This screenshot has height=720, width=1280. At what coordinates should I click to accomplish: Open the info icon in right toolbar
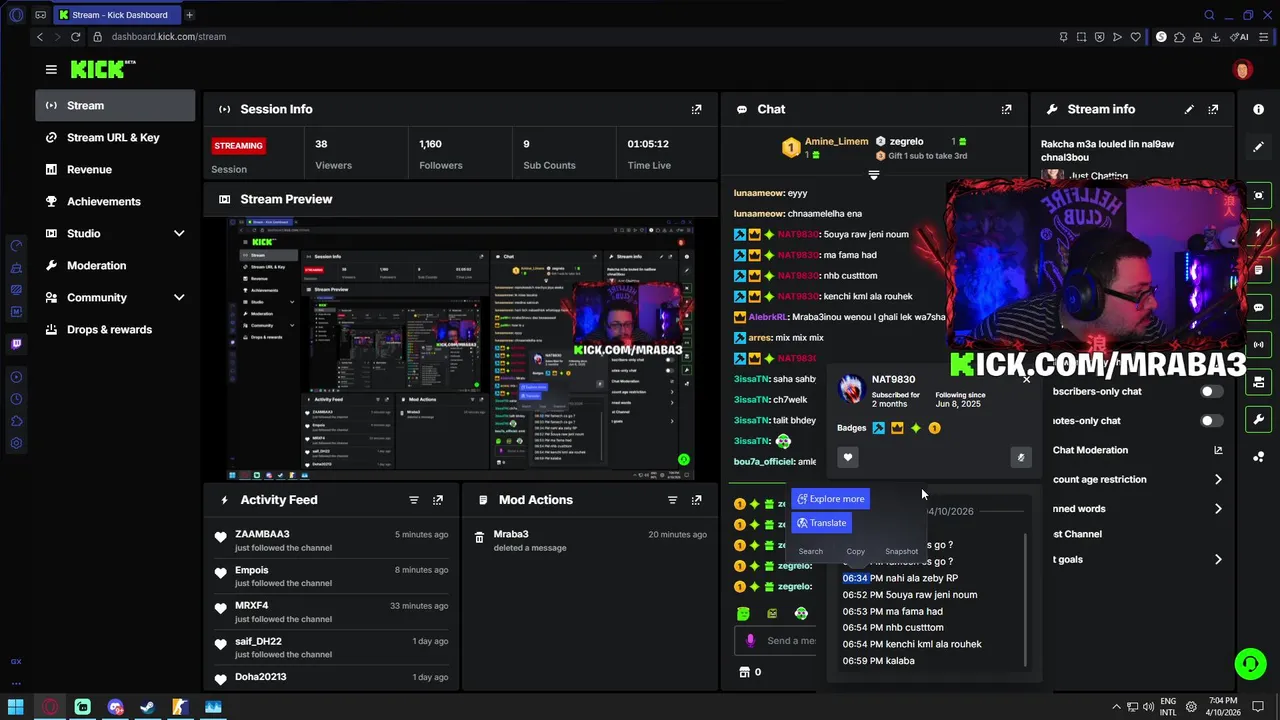tap(1259, 109)
